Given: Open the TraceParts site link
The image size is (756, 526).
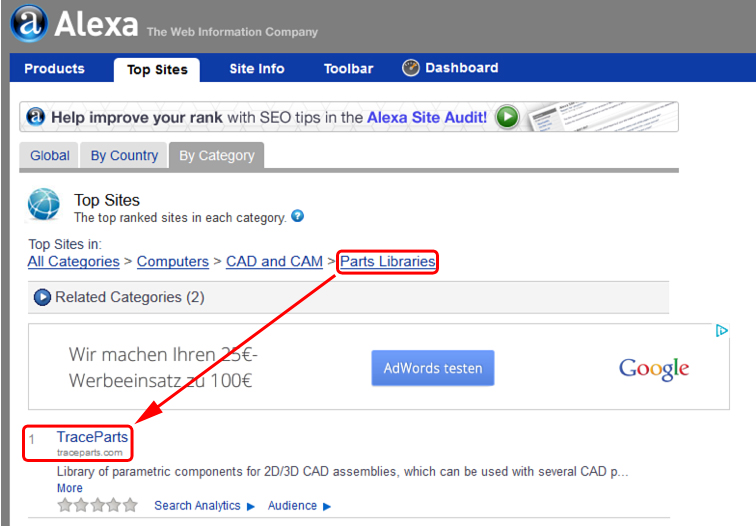Looking at the screenshot, I should pos(92,436).
